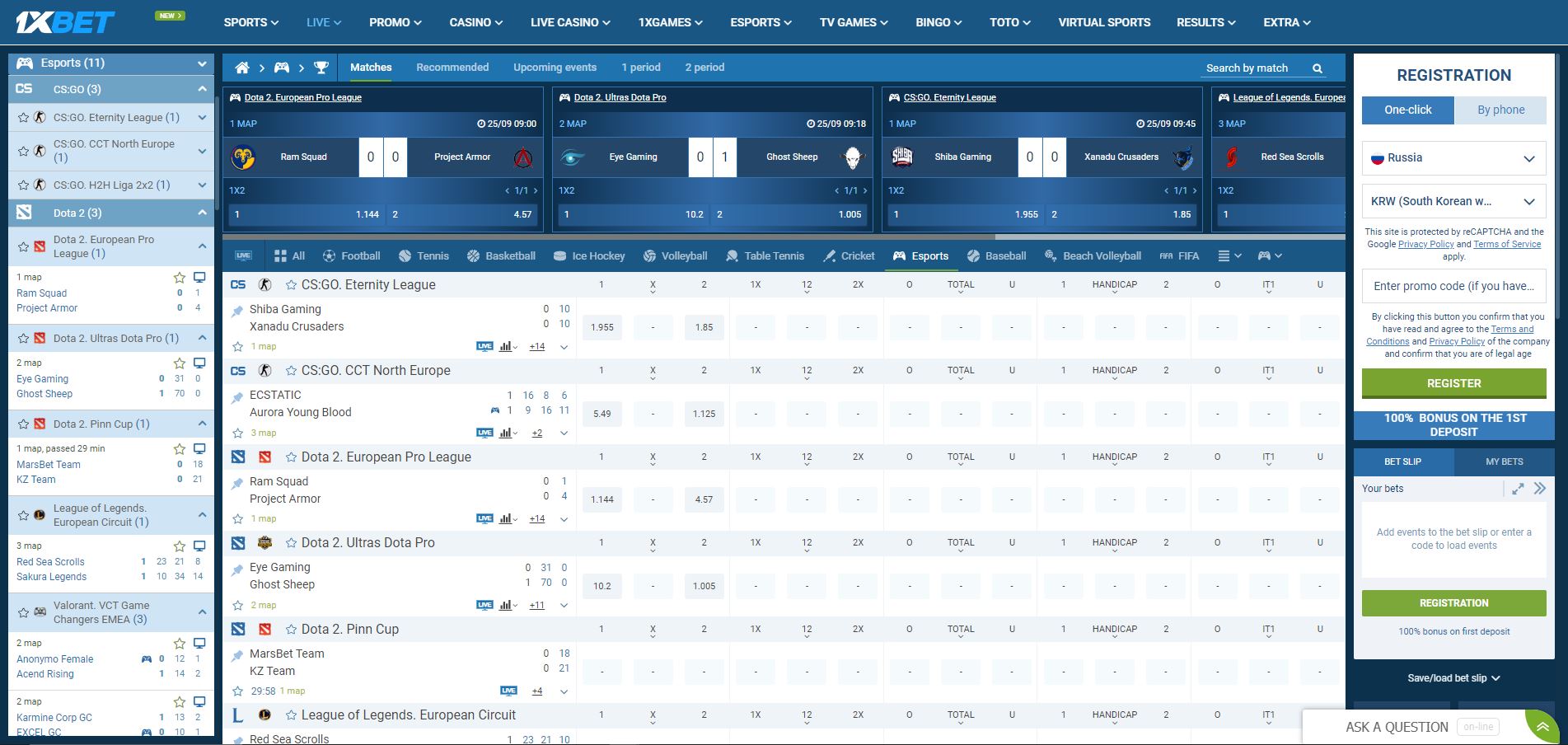The height and width of the screenshot is (745, 1568).
Task: Favorite the CS:GO. Eternity League heading star
Action: pos(291,285)
